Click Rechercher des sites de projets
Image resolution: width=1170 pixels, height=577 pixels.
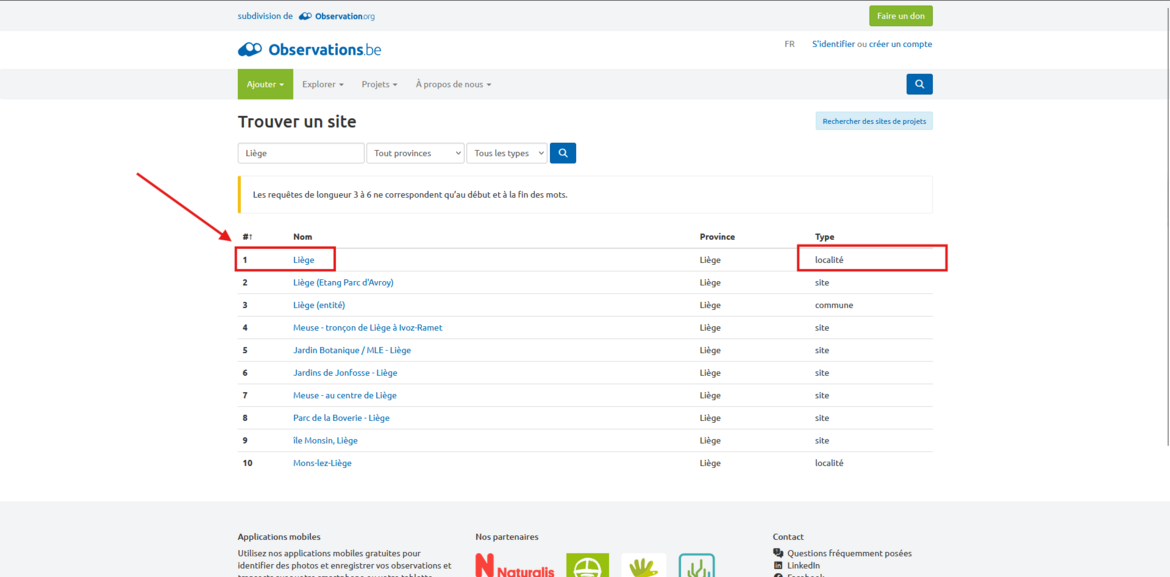click(874, 121)
